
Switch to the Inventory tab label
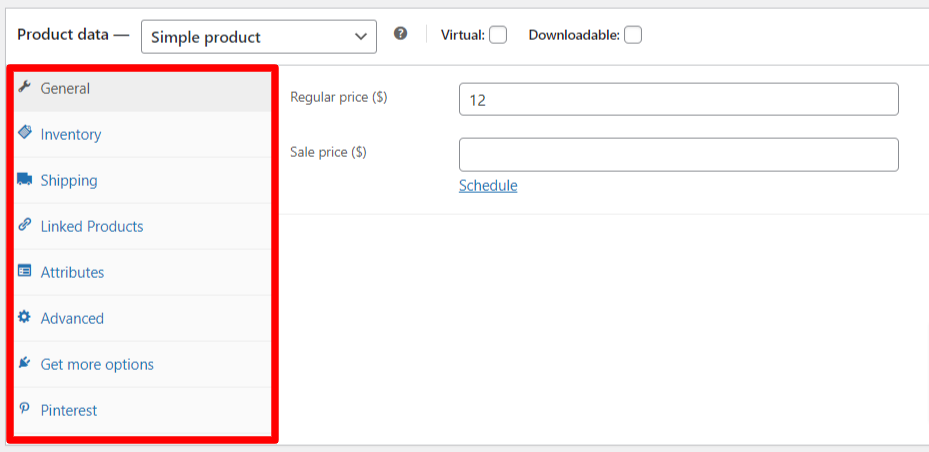coord(71,135)
